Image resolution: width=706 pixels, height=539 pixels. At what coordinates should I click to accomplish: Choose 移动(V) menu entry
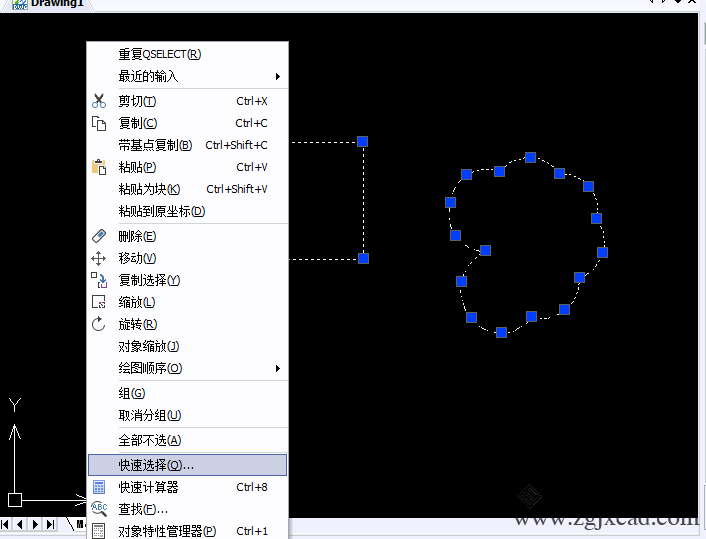pyautogui.click(x=187, y=258)
